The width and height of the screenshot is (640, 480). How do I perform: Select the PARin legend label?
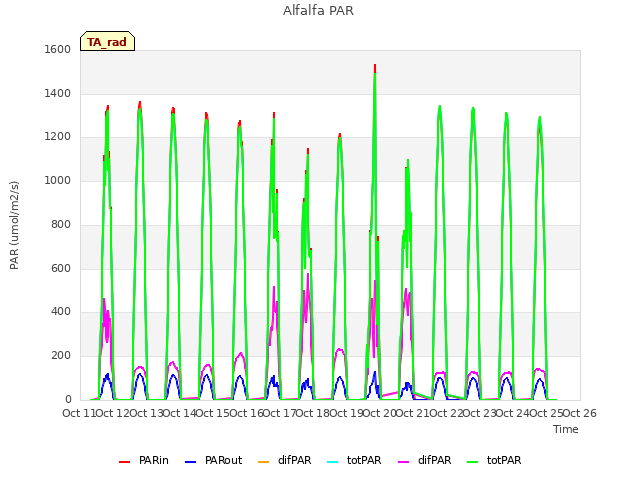(153, 460)
